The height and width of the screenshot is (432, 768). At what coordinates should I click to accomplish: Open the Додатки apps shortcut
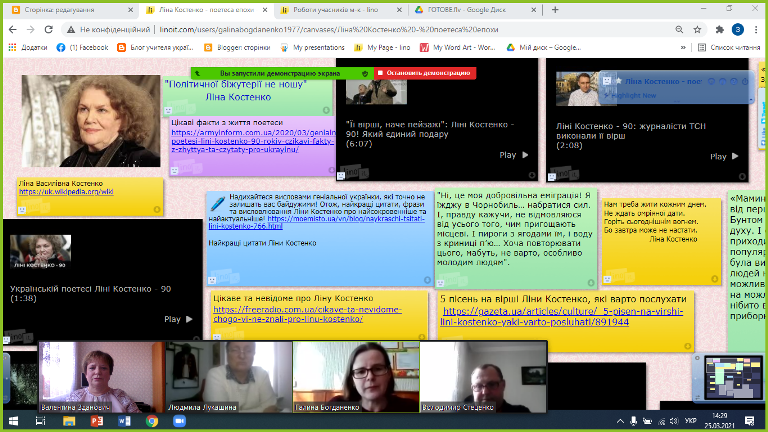click(x=28, y=48)
